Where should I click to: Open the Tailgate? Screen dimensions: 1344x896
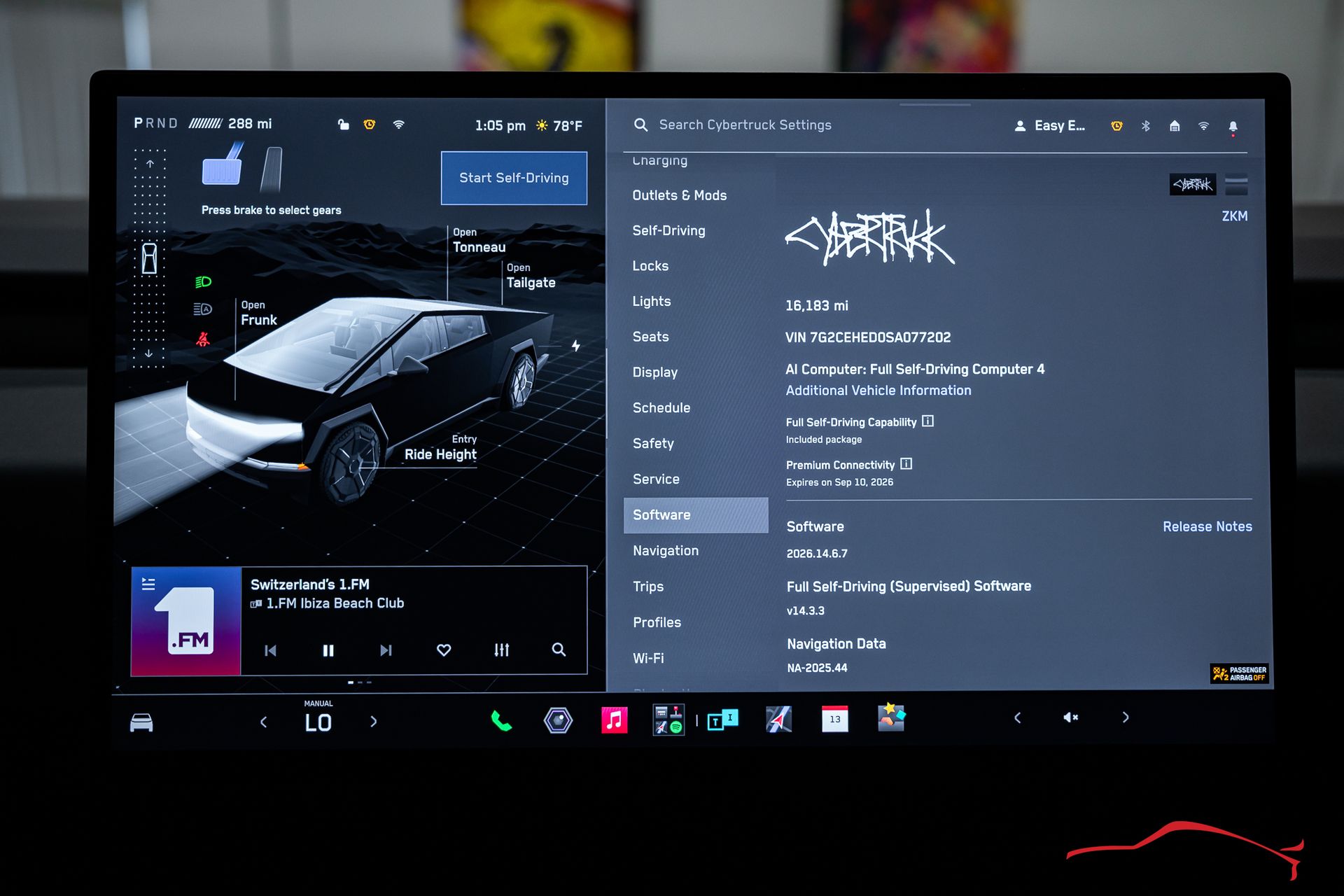point(531,276)
